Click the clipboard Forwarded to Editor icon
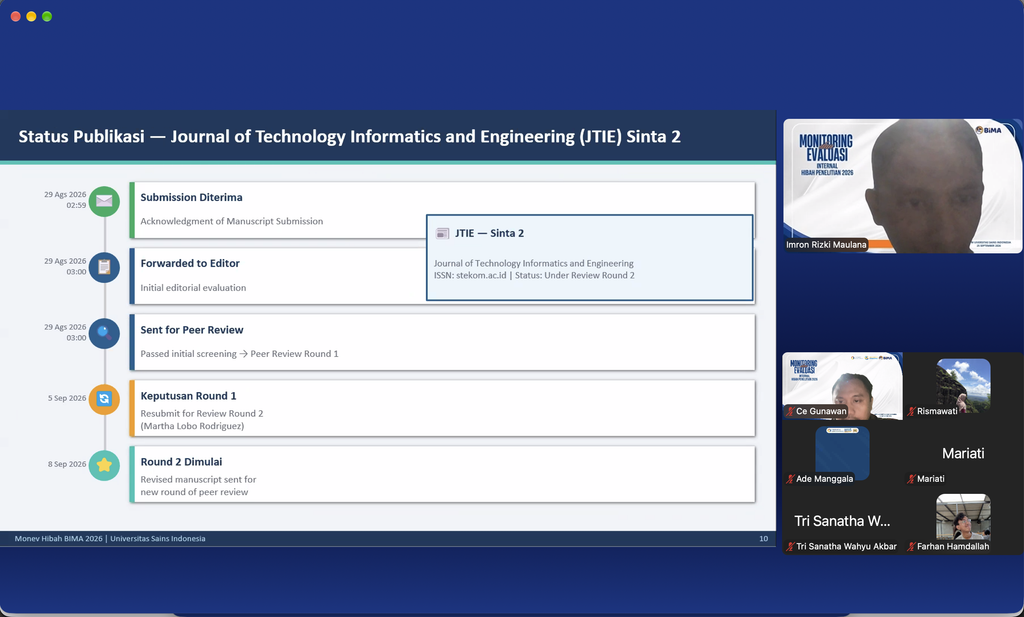Screen dimensions: 1024x617 (x=104, y=267)
